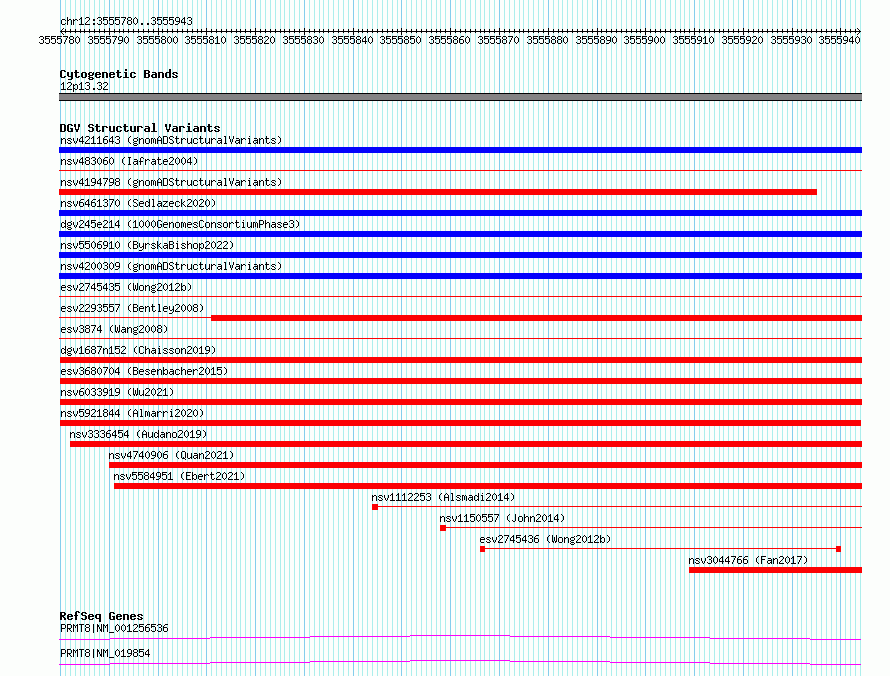Open variant esv3874 (Wang2008)
This screenshot has width=890, height=676.
(x=114, y=329)
